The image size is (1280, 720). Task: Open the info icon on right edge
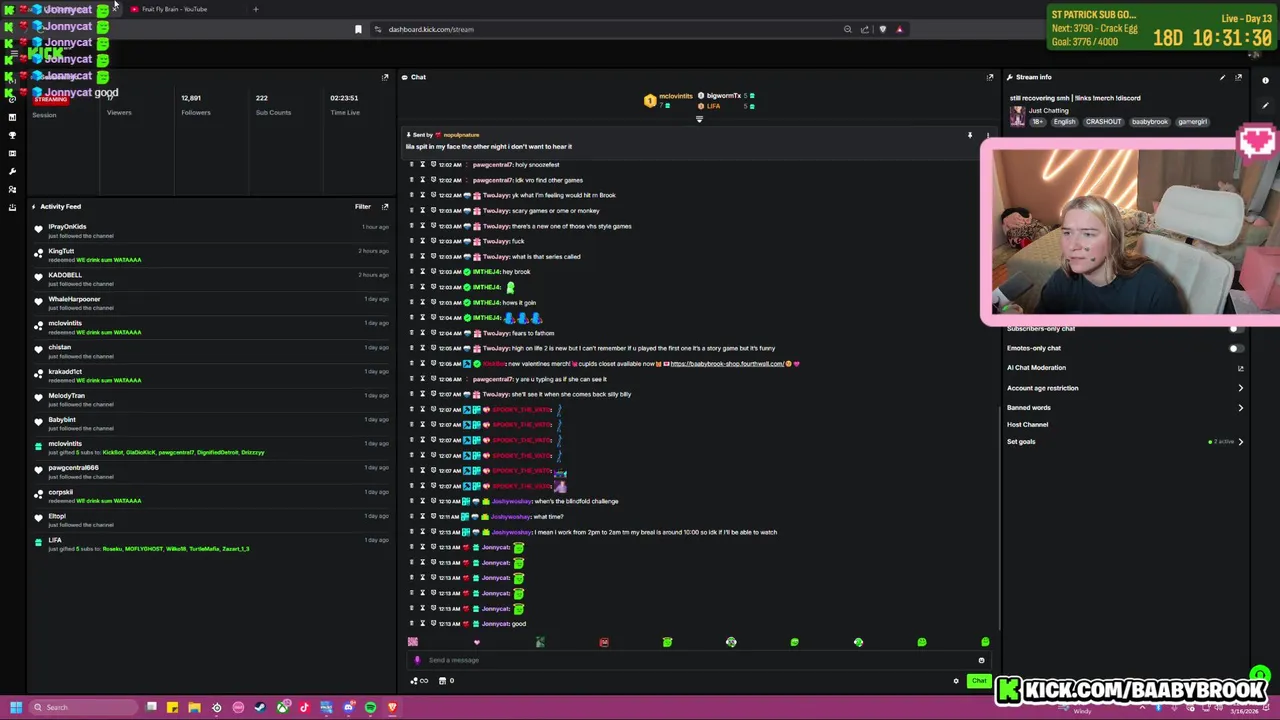coord(1265,81)
